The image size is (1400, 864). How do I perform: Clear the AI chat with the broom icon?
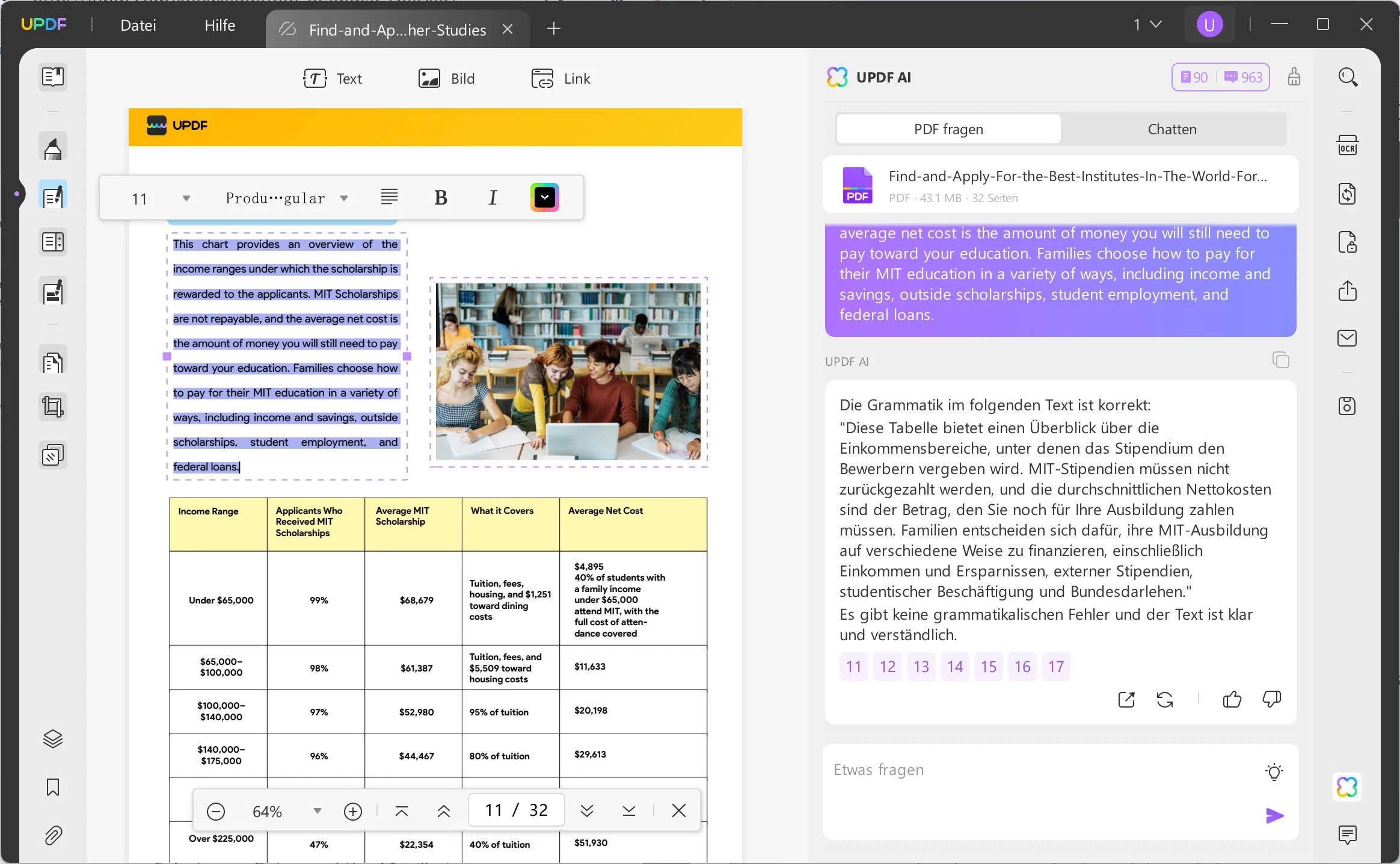click(1294, 77)
